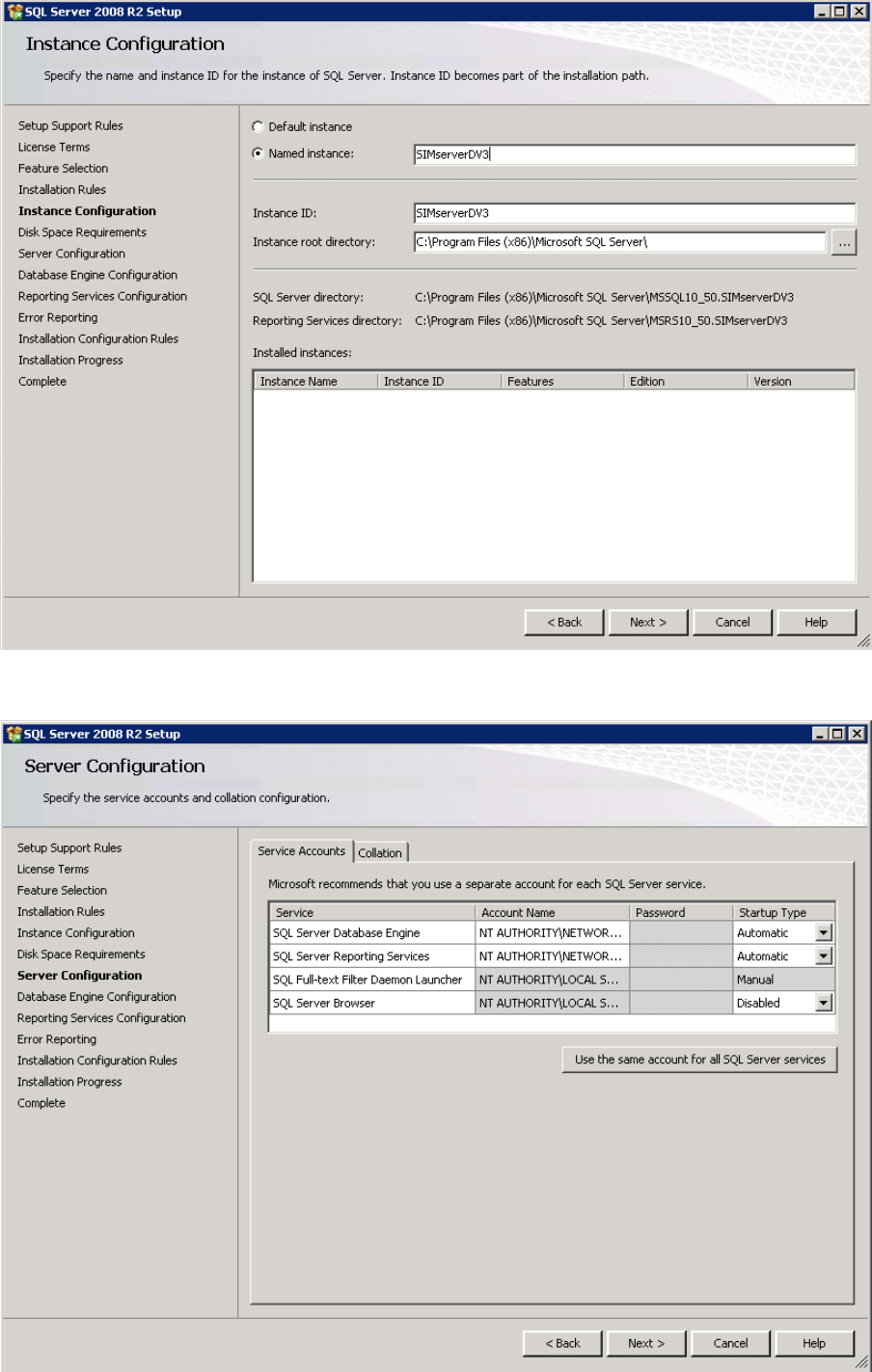
Task: Click Account Name cell for SQL Server Database Engine
Action: coord(553,932)
